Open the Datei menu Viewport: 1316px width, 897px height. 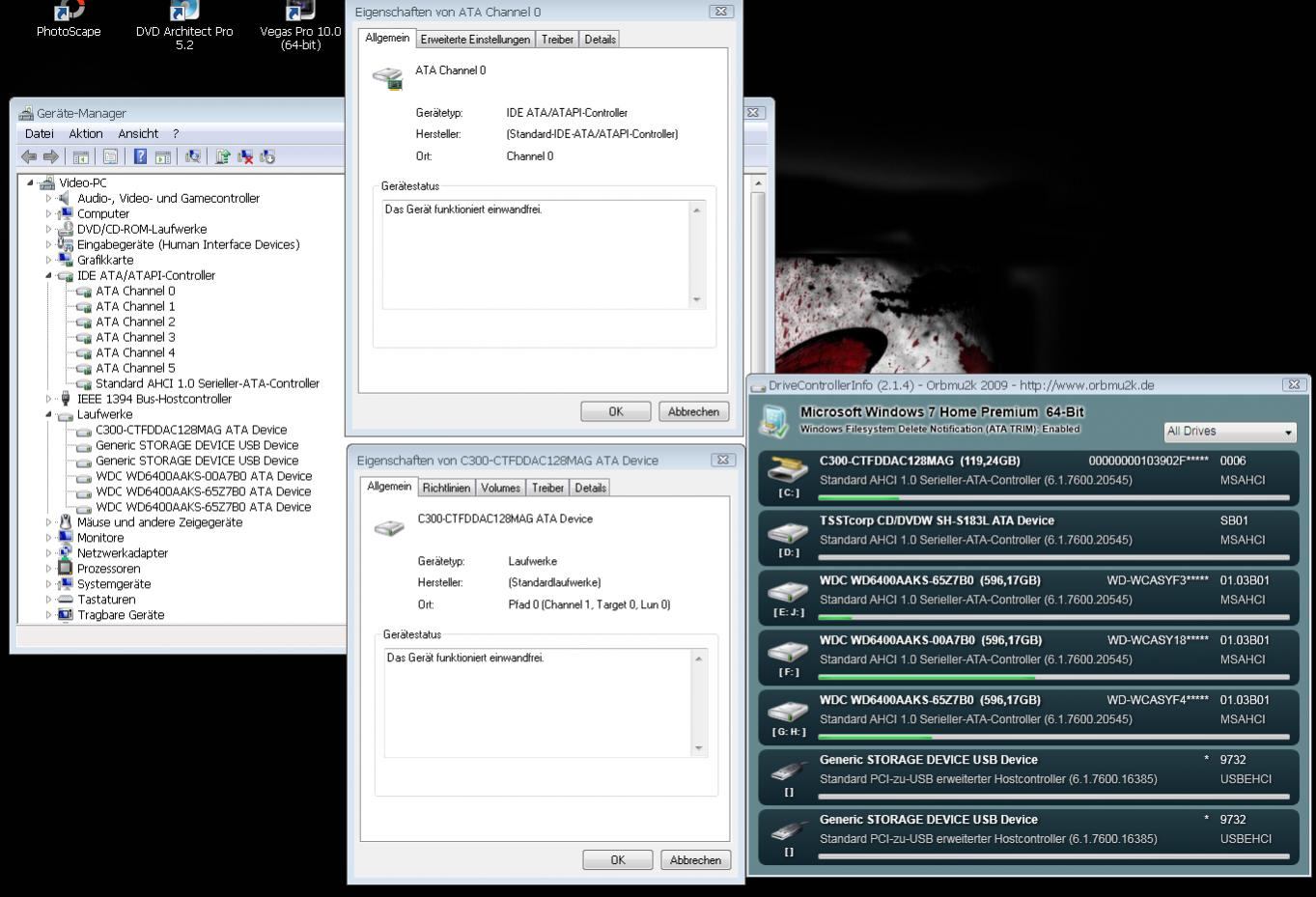(x=40, y=133)
